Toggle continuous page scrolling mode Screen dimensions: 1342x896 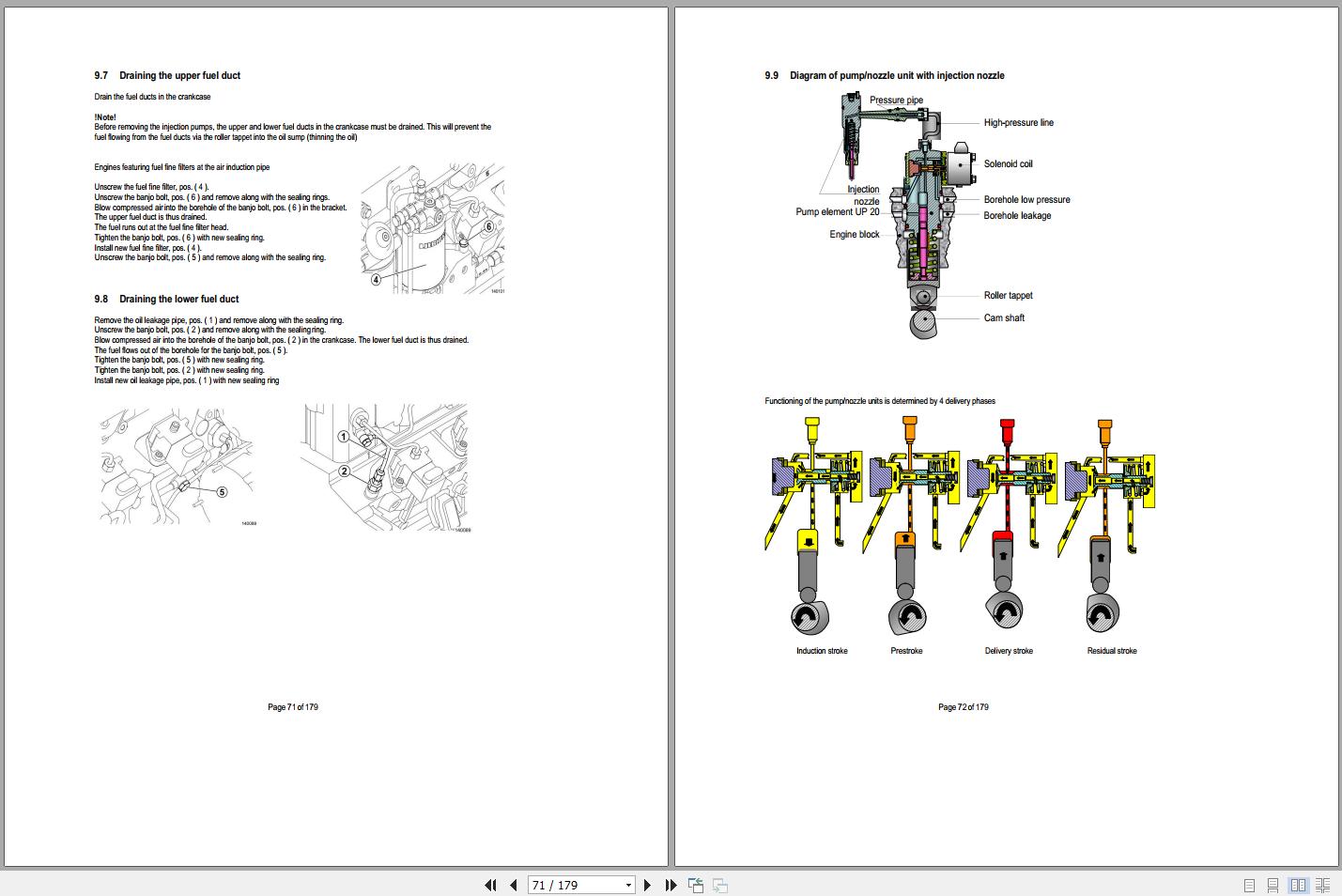(1273, 885)
